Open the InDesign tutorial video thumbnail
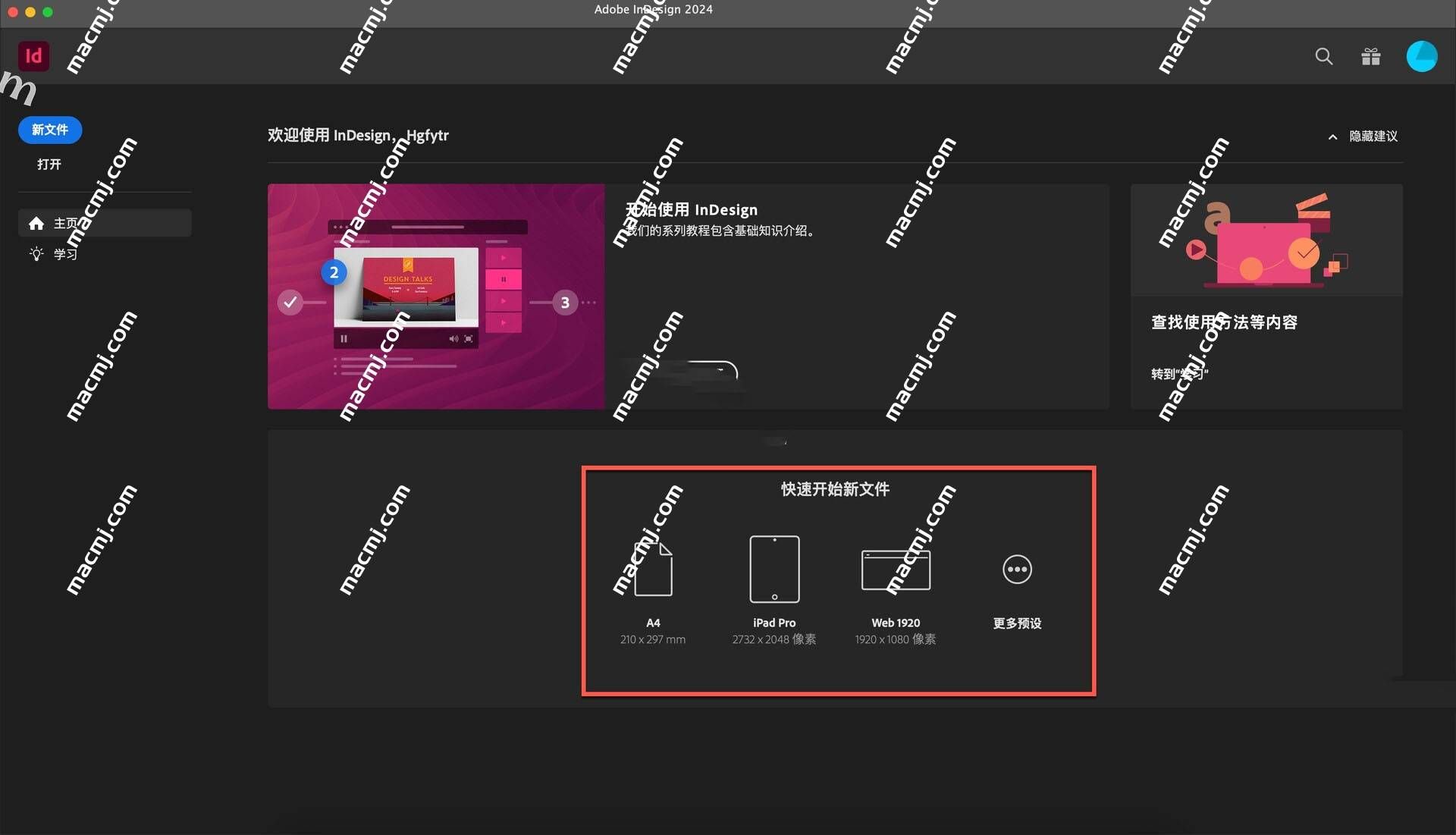 tap(436, 297)
